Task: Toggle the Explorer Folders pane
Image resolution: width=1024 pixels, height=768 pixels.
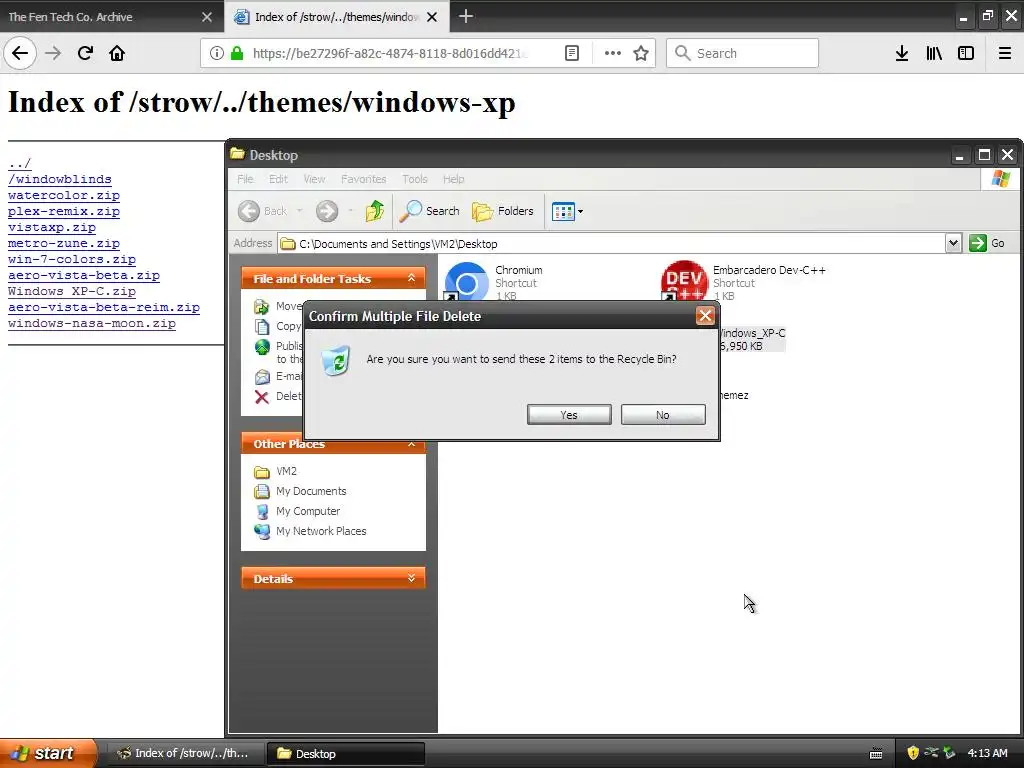Action: point(503,211)
